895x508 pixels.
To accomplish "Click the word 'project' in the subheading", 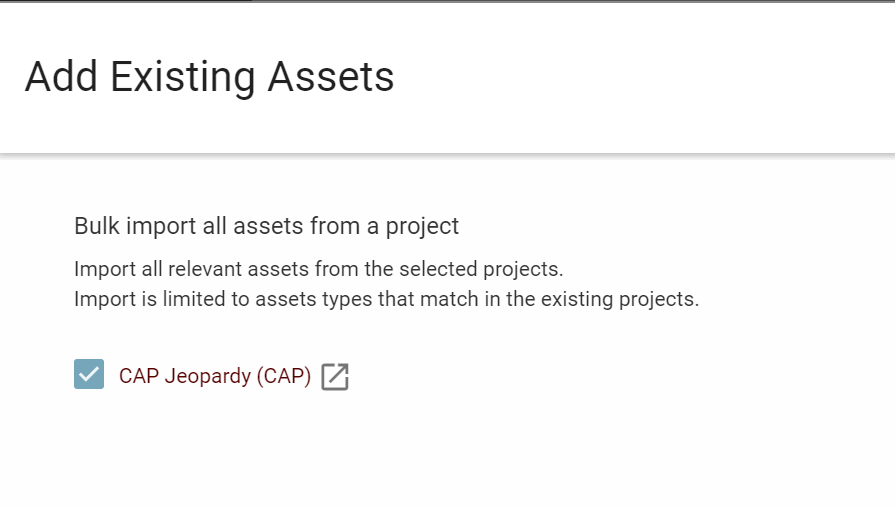I will pos(422,227).
